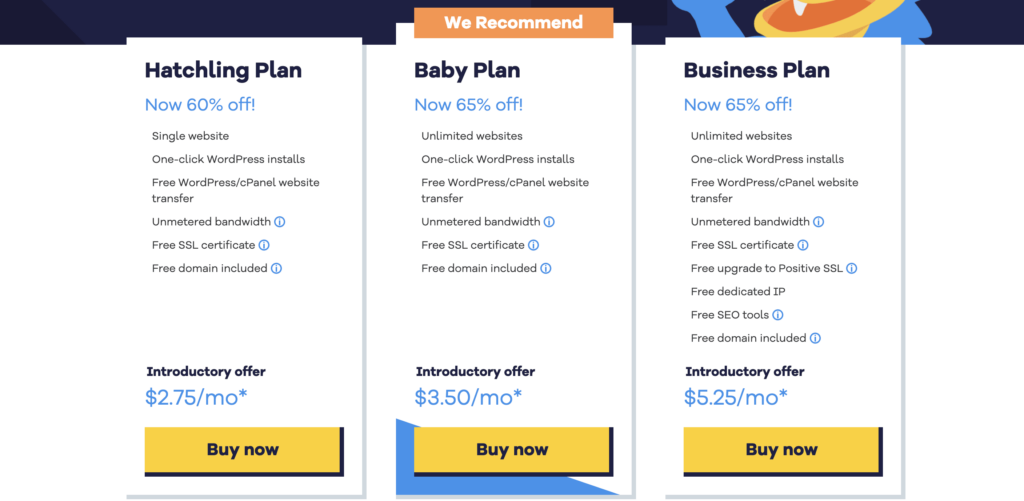
Task: Open Baby Plan Unmetered bandwidth info icon
Action: [549, 222]
